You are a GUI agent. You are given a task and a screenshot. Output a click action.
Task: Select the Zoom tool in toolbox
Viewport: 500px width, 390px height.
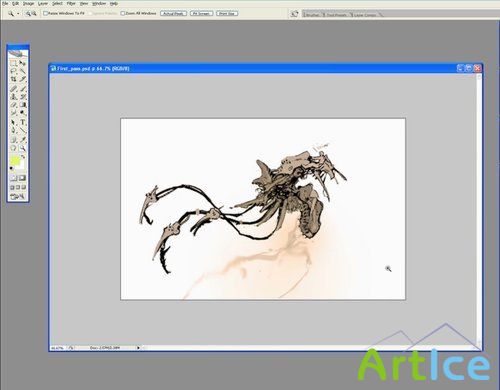click(23, 148)
